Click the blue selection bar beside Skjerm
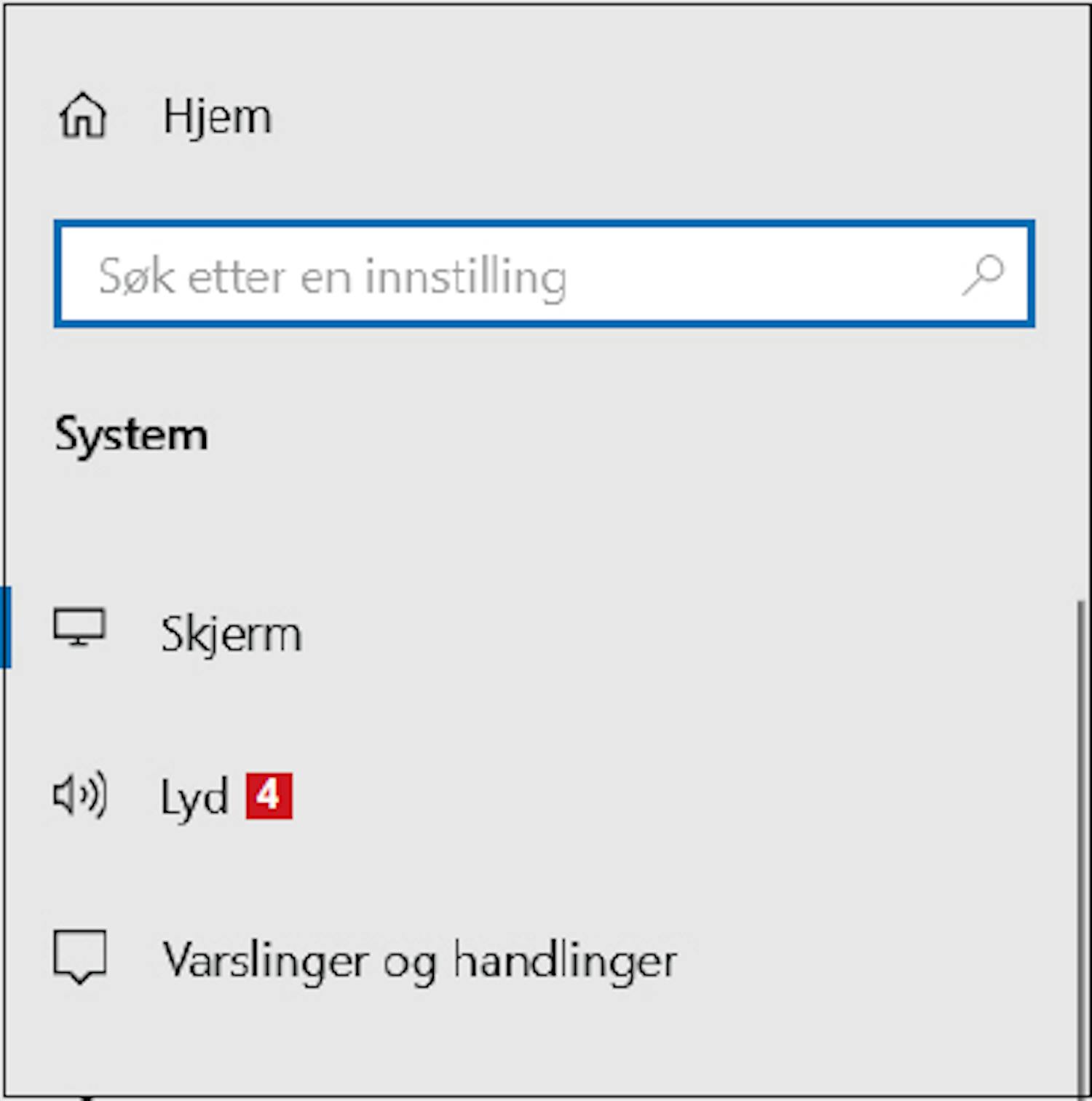This screenshot has width=1092, height=1101. [x=6, y=627]
